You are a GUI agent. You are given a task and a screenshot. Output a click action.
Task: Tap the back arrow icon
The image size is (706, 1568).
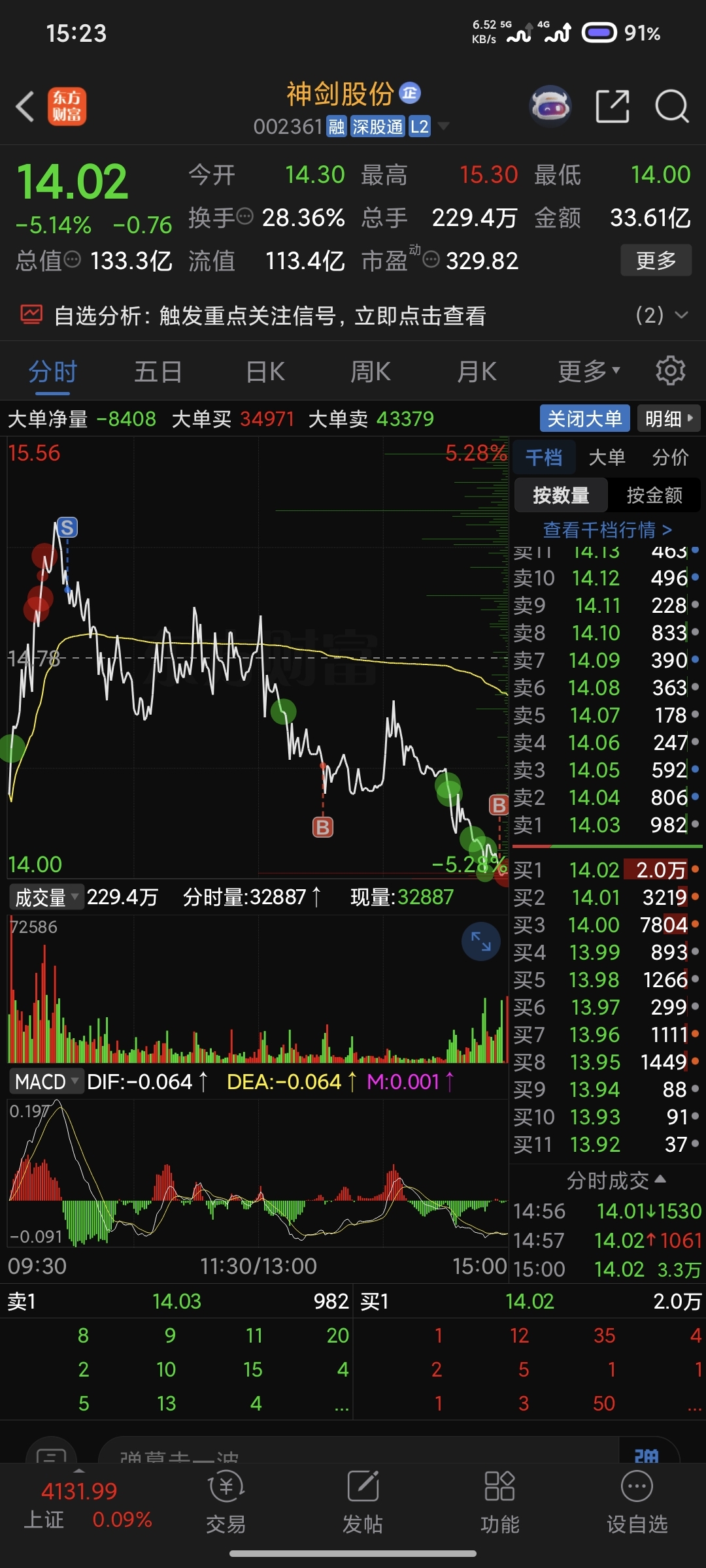(x=25, y=106)
